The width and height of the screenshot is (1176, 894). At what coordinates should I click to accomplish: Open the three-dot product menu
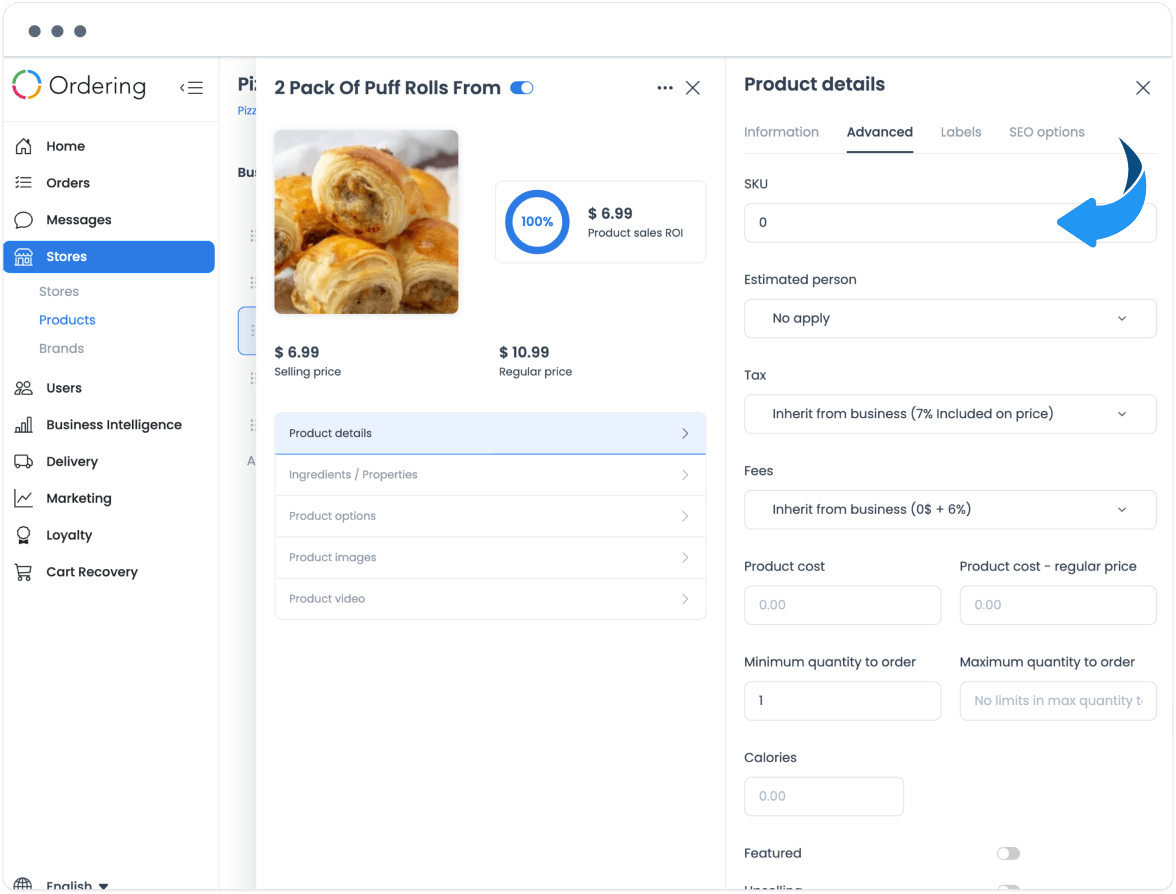click(664, 88)
